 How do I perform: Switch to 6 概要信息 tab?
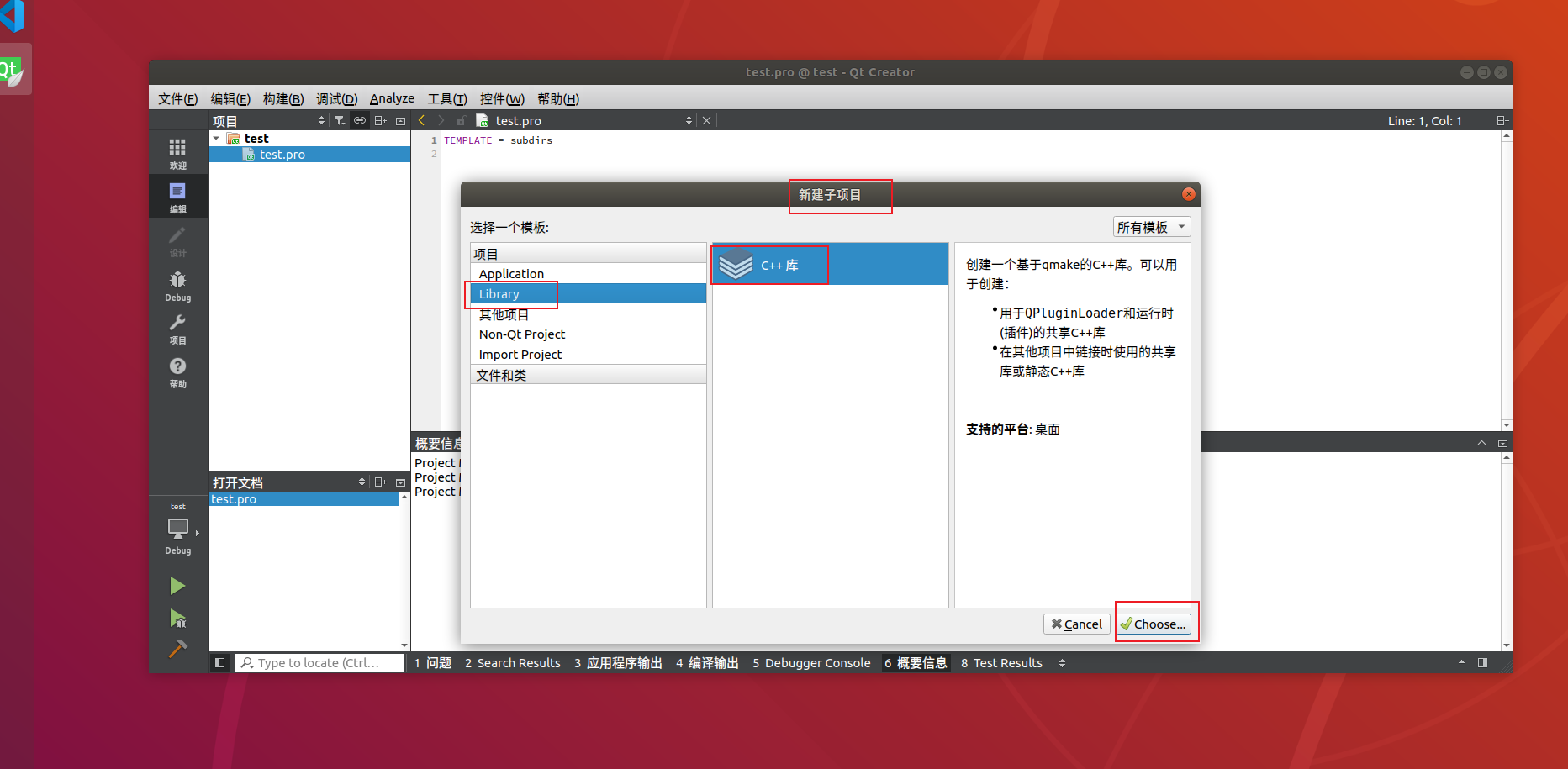pyautogui.click(x=916, y=663)
